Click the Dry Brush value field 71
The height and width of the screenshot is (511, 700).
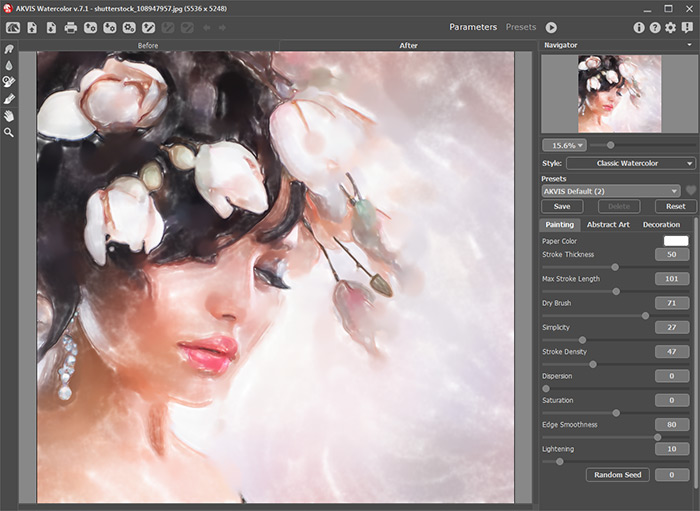[x=672, y=303]
